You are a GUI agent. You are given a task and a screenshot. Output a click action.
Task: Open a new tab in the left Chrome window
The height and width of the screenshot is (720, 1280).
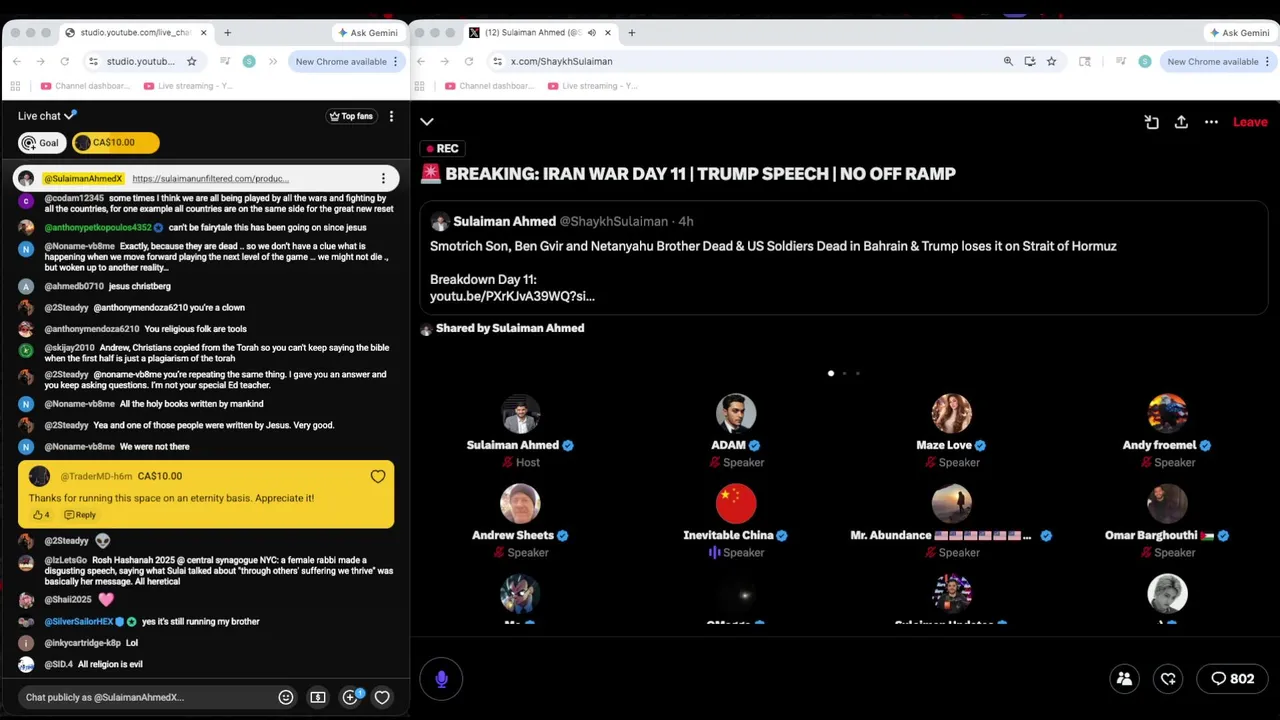tap(227, 33)
